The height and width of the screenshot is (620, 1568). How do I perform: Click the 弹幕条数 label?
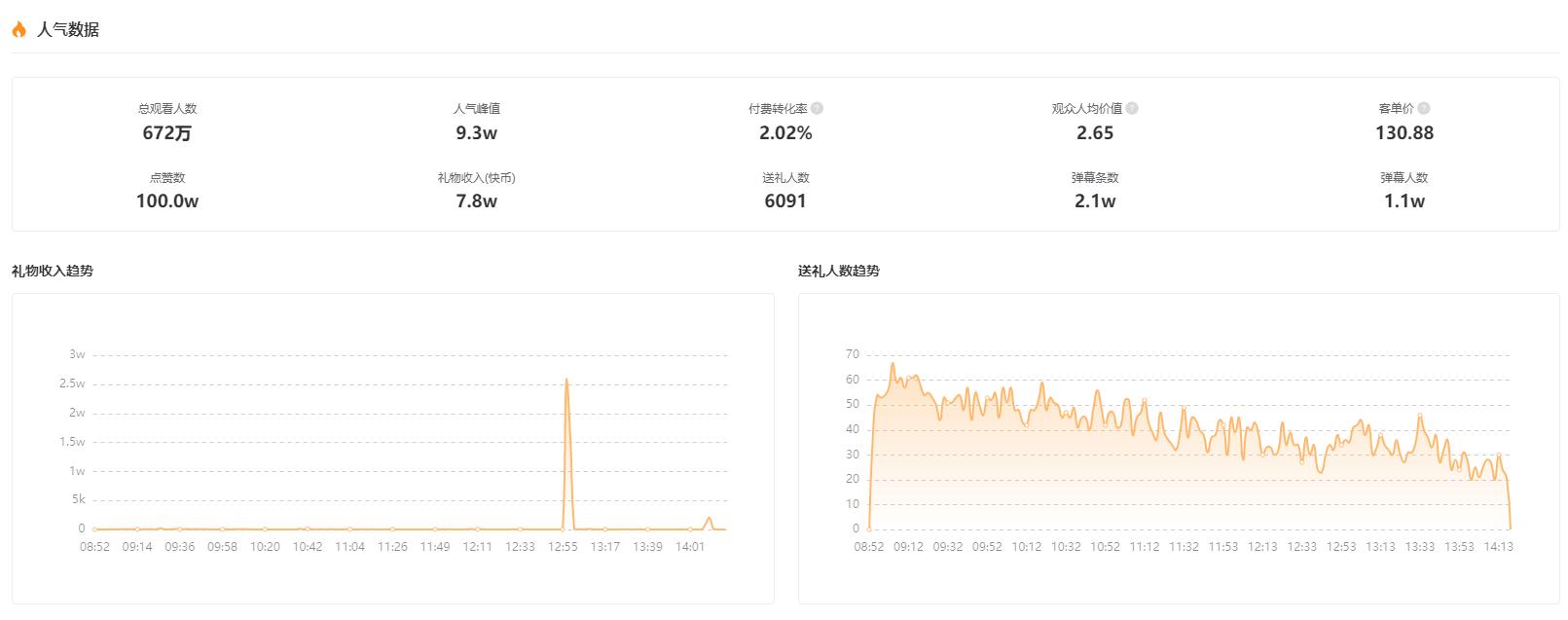pyautogui.click(x=1095, y=178)
